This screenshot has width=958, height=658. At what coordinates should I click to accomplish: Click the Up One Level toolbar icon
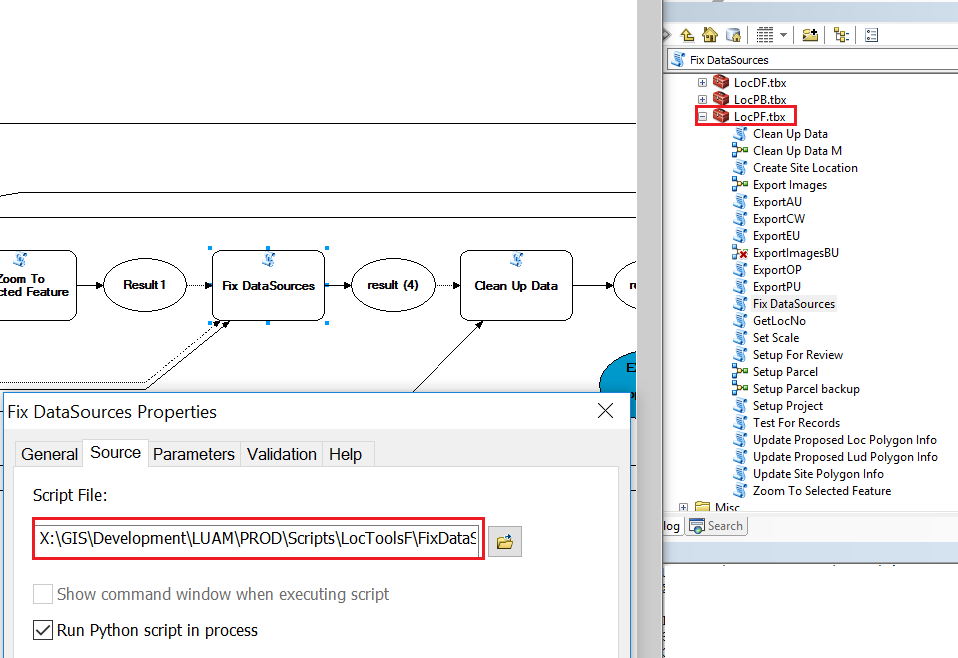click(x=687, y=35)
